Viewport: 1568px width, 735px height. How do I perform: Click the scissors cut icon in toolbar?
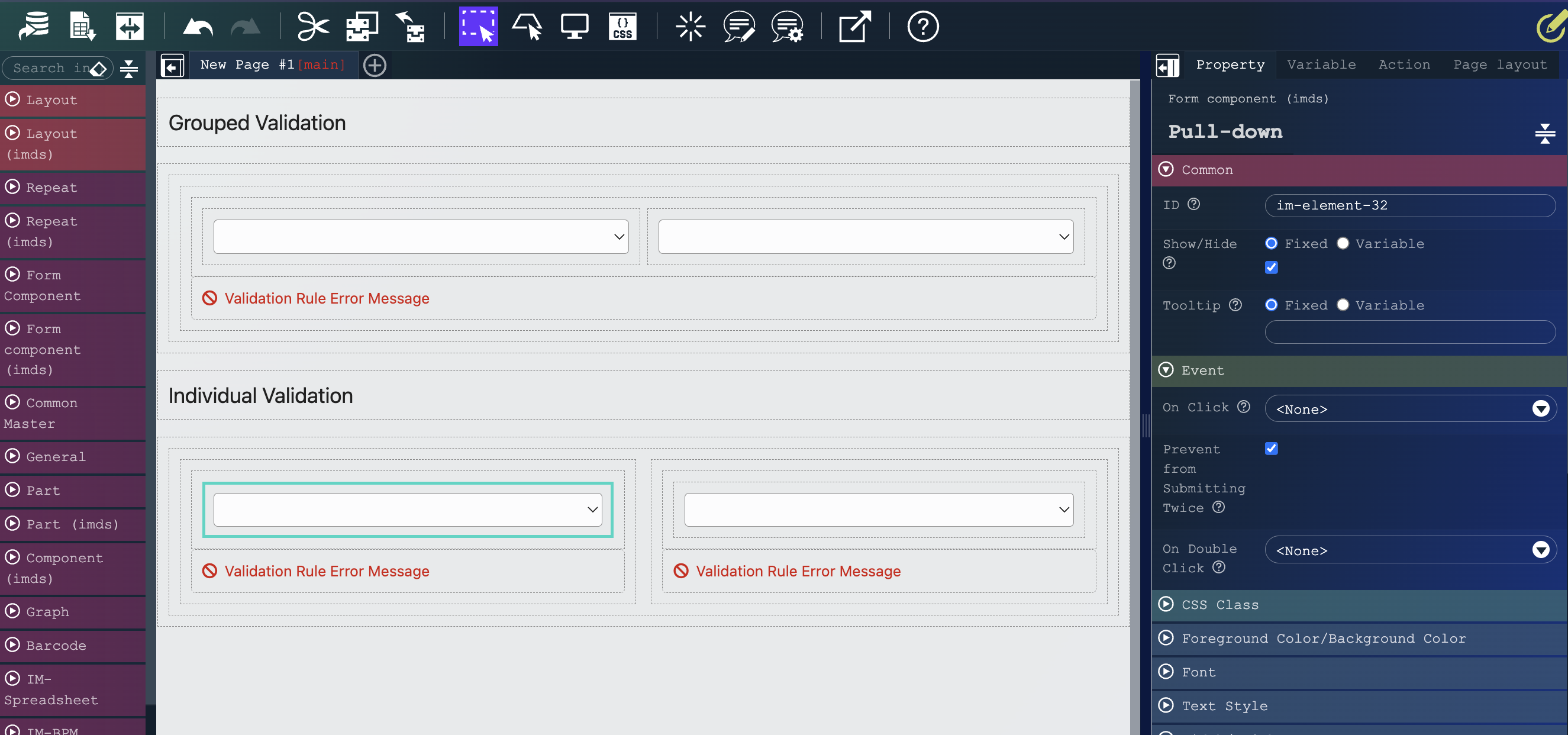tap(313, 27)
